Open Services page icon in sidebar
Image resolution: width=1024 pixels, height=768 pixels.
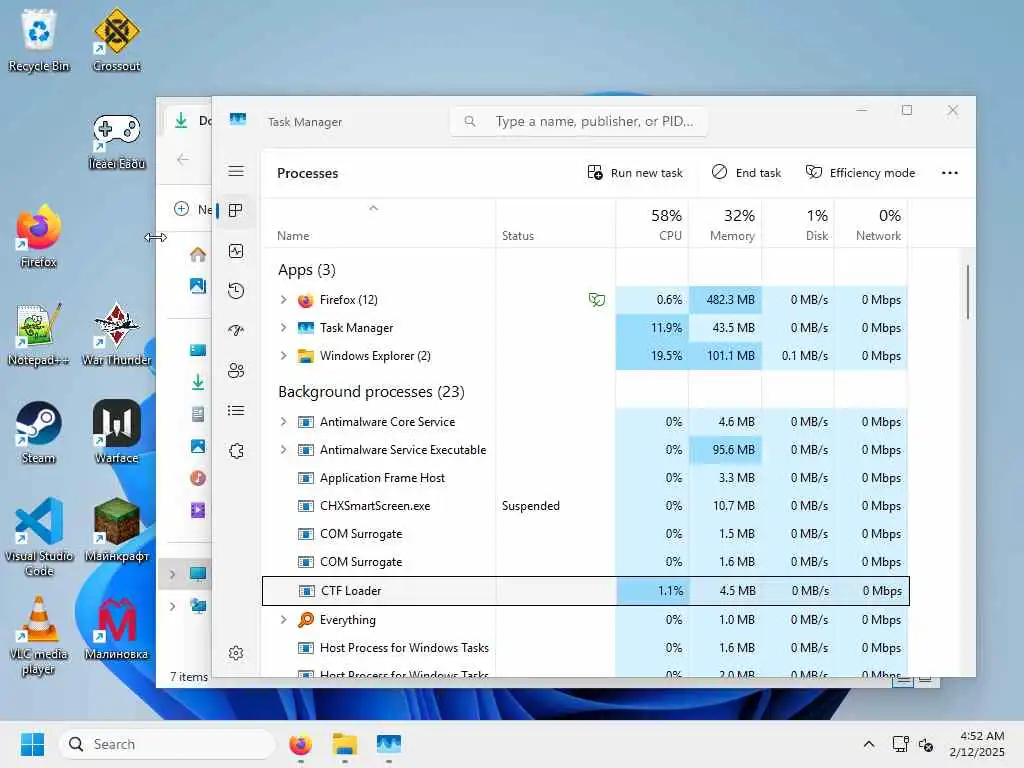(236, 451)
